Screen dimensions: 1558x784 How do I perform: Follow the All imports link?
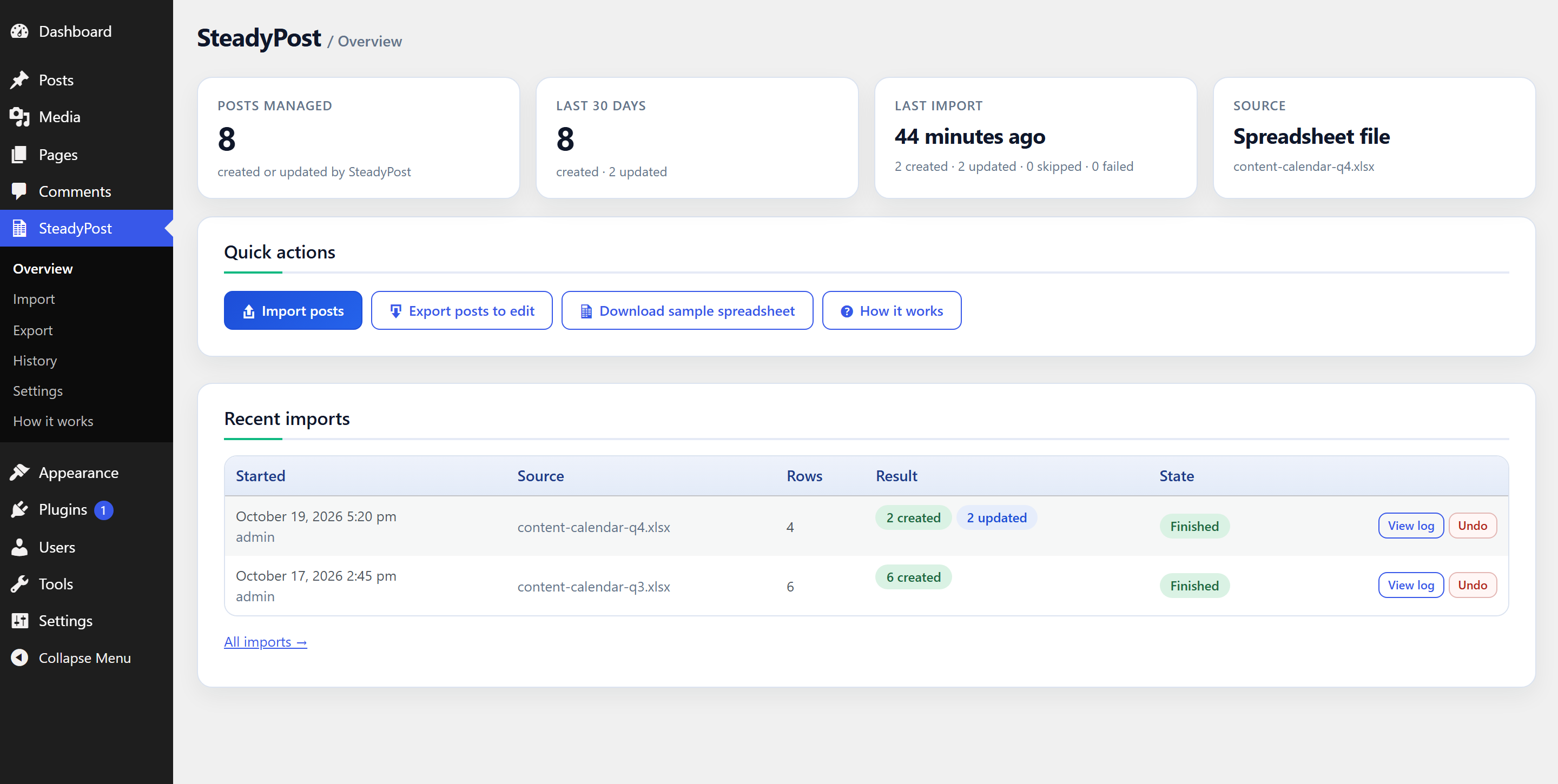pos(266,642)
